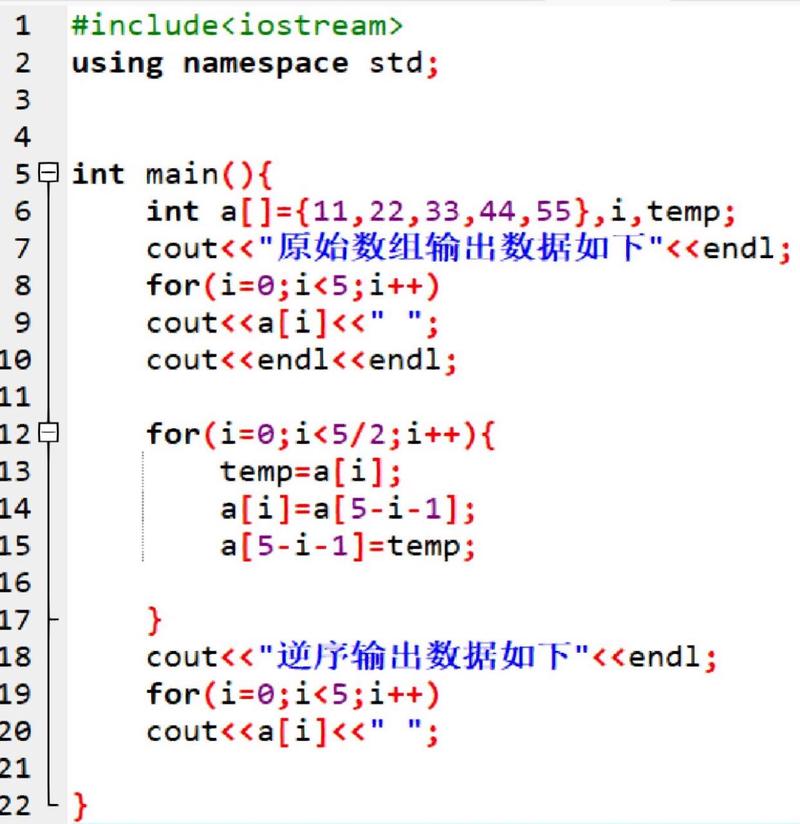
Task: Click 'for(i=0;i<5;i++)' on line 8
Action: coord(293,286)
